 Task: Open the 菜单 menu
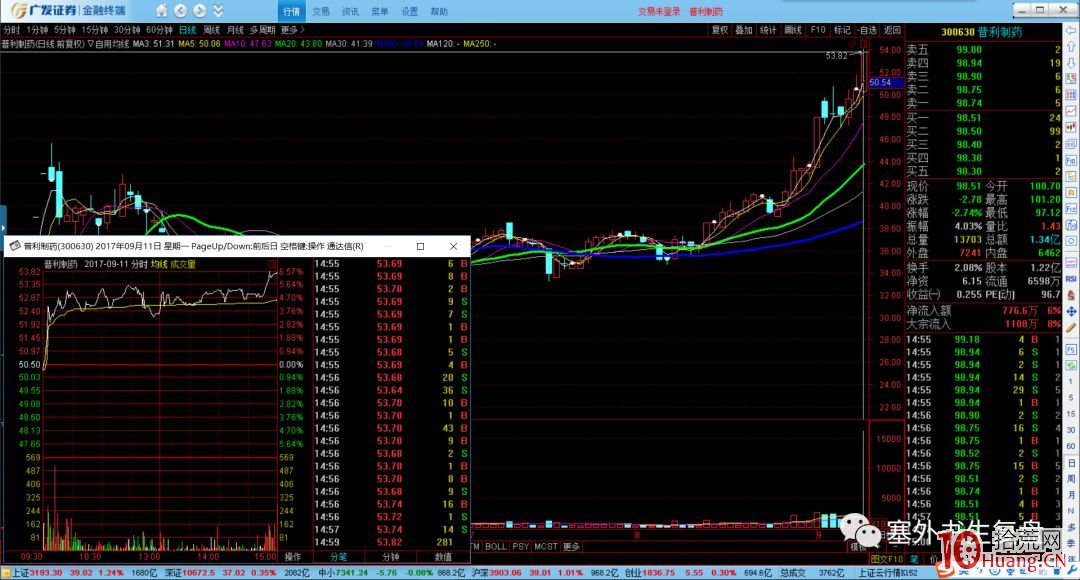380,12
